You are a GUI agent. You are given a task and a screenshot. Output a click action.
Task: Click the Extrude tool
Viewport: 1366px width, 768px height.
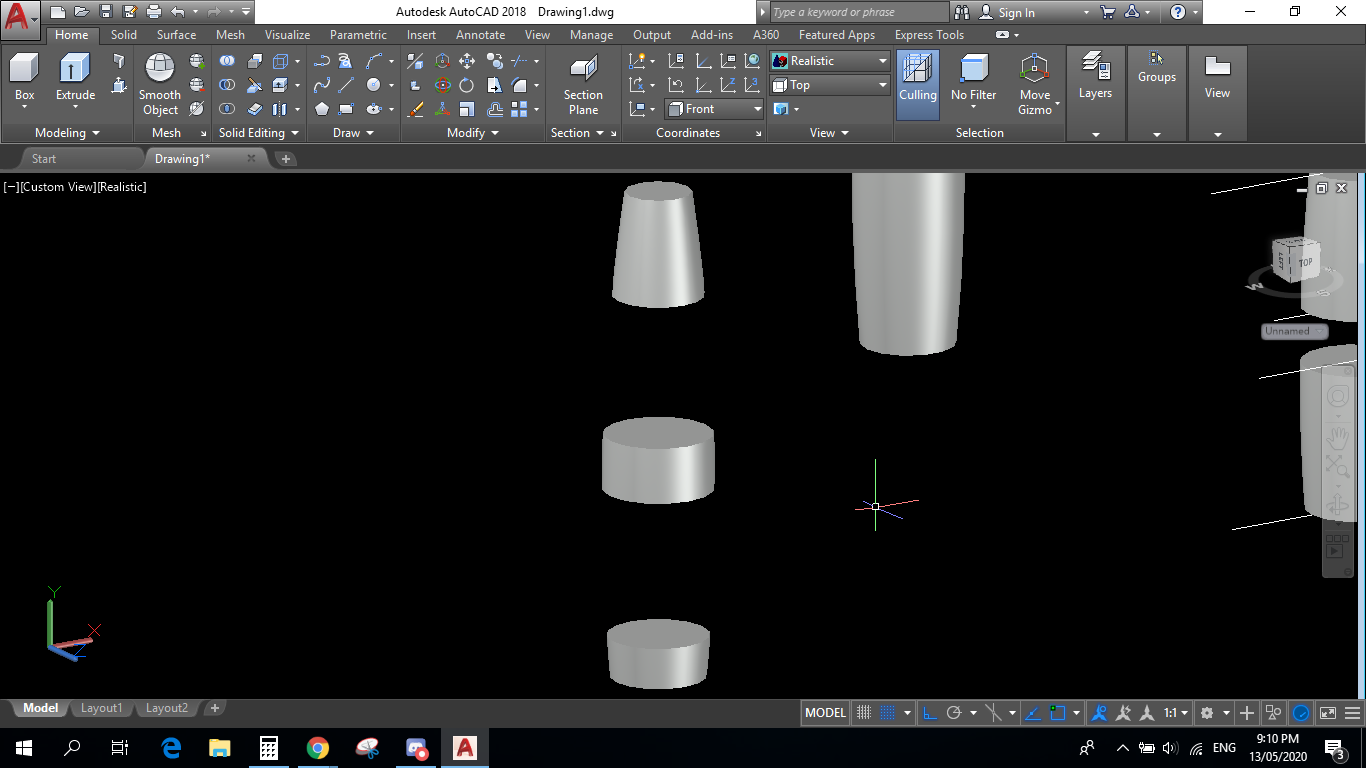coord(75,78)
